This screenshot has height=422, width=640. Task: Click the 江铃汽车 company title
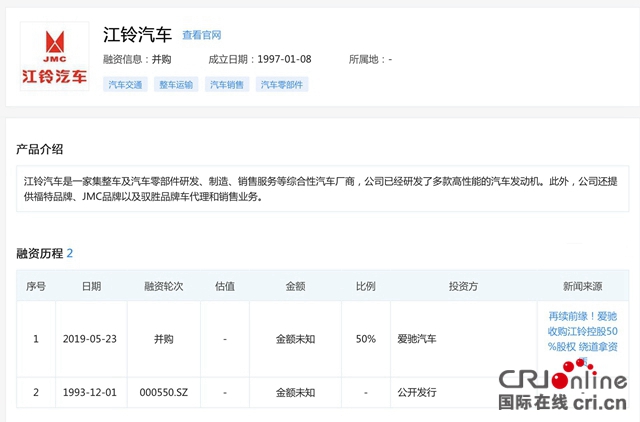point(138,35)
